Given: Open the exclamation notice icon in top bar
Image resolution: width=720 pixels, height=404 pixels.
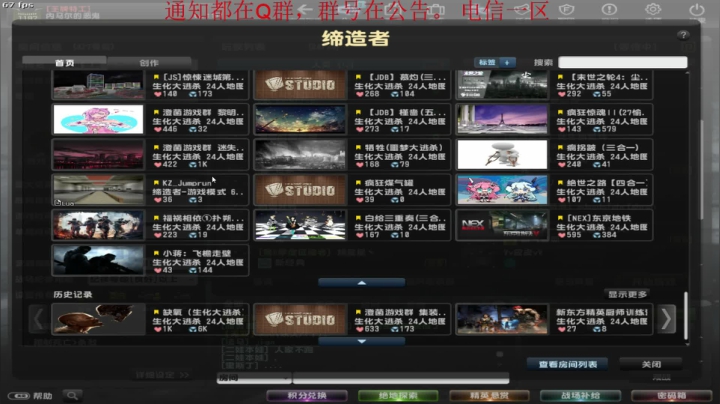Looking at the screenshot, I should coord(609,9).
